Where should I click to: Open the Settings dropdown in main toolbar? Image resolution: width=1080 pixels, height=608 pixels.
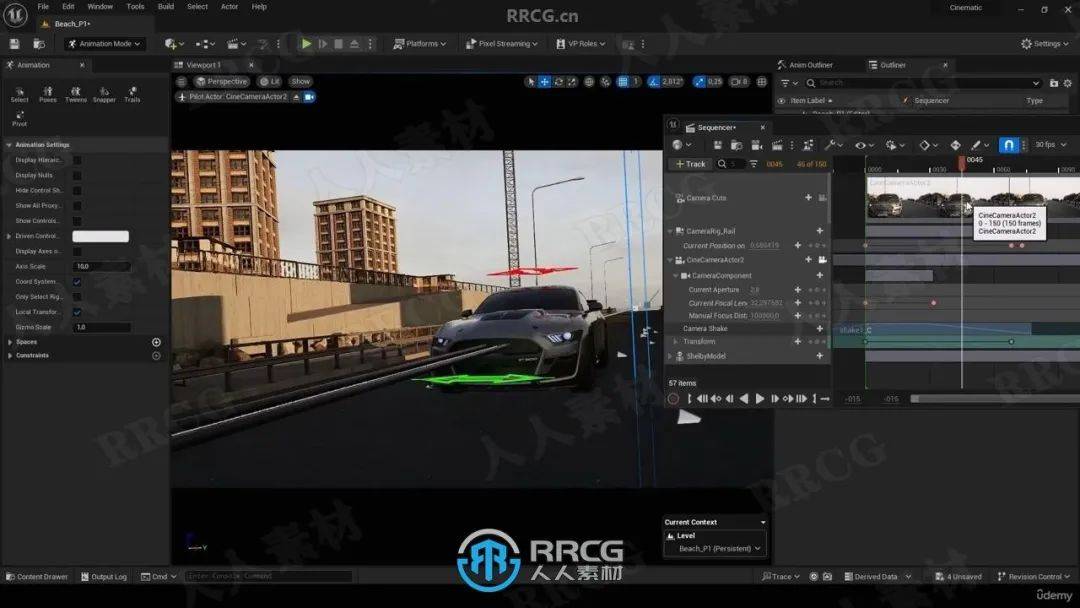pyautogui.click(x=1045, y=43)
